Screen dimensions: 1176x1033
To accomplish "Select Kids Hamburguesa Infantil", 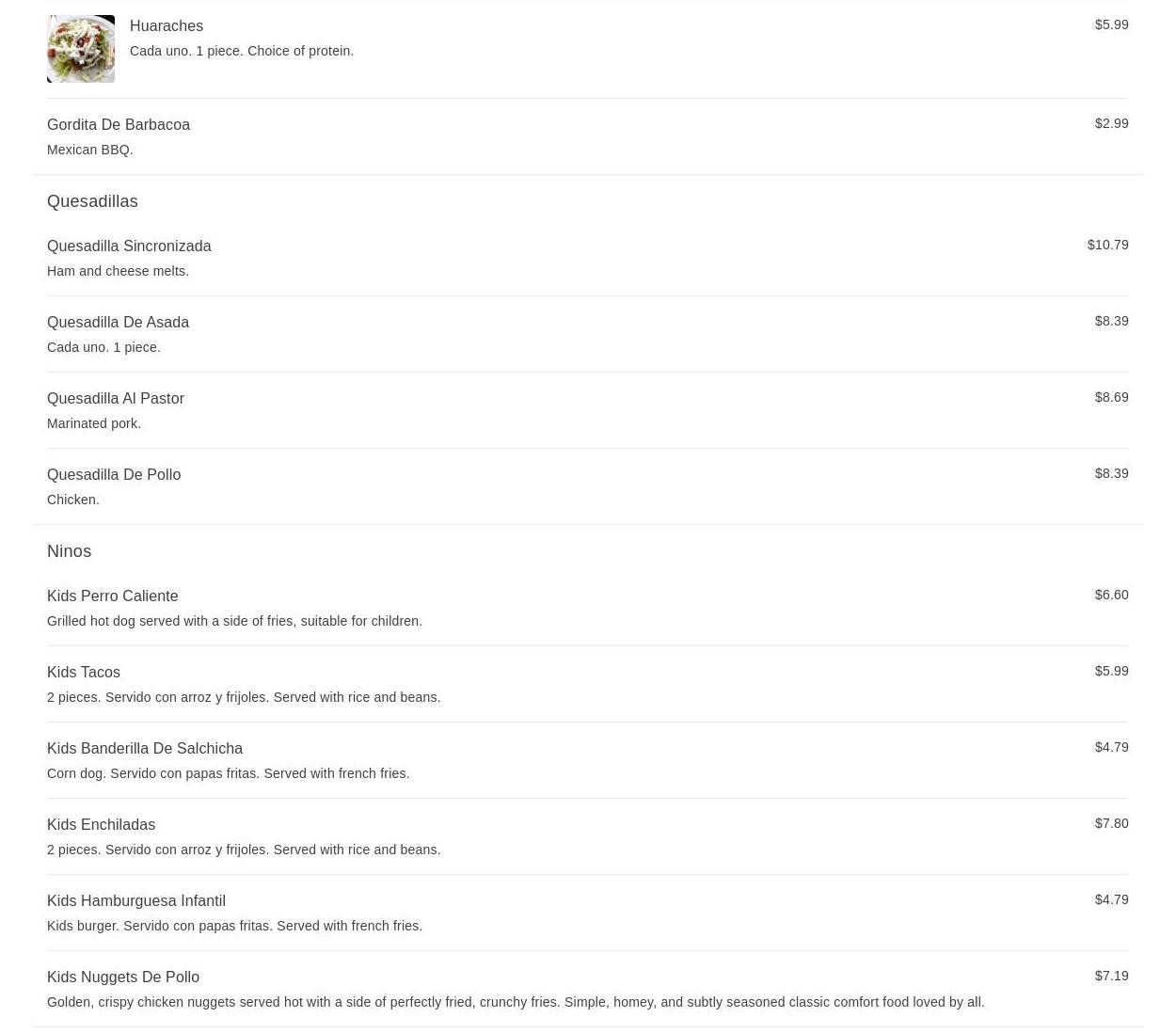I will pos(587,913).
